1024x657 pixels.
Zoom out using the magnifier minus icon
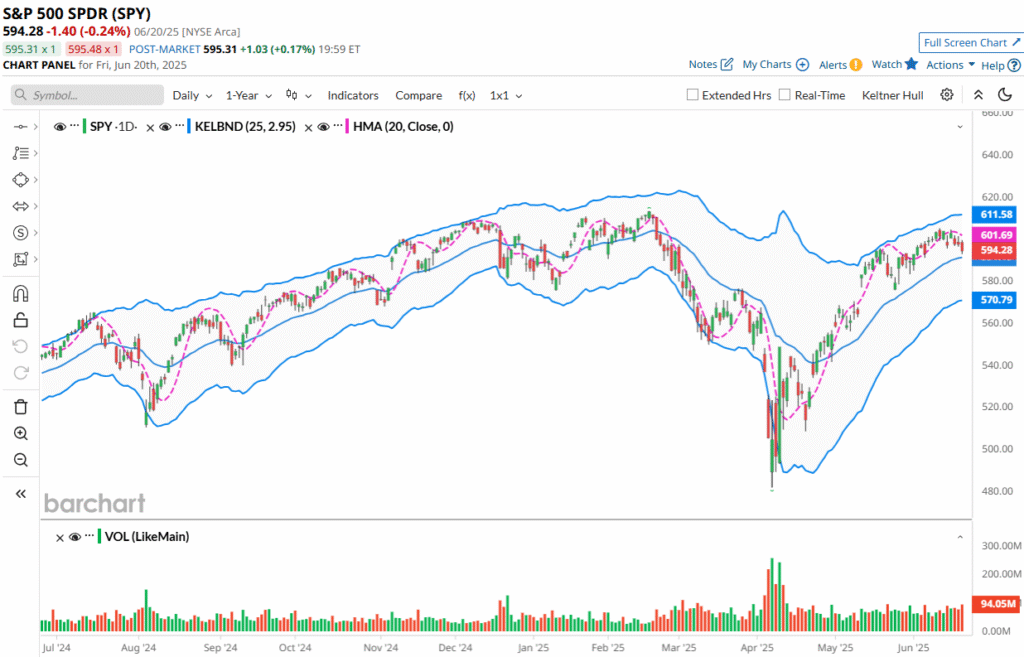[x=20, y=460]
